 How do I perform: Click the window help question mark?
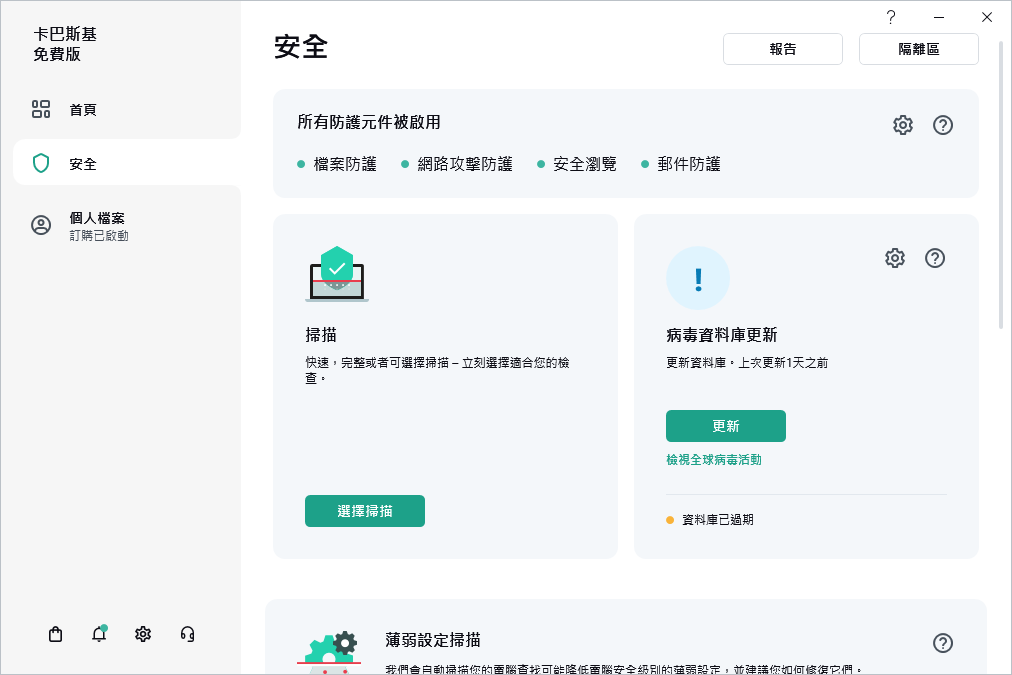point(890,17)
